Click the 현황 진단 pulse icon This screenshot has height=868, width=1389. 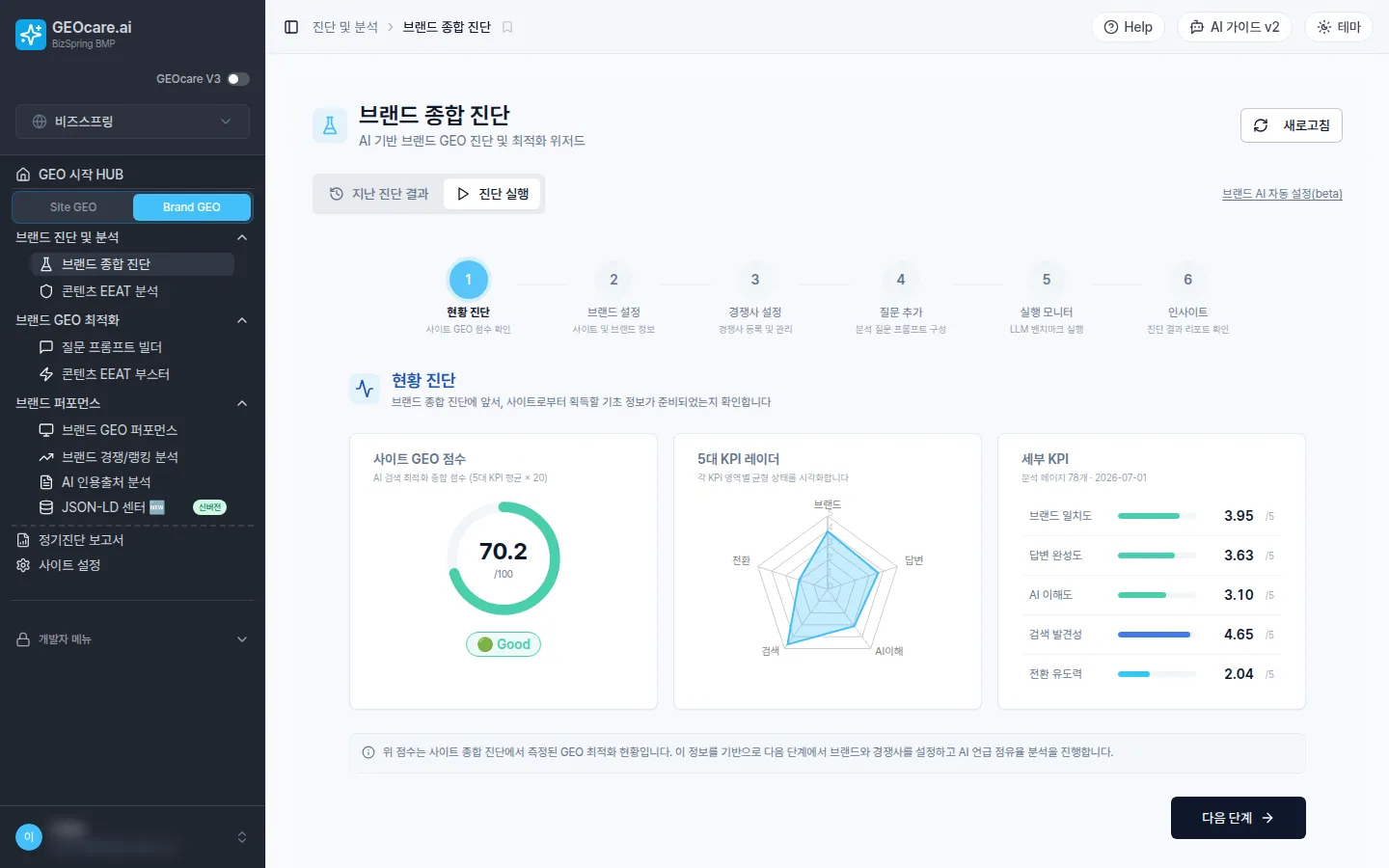(365, 389)
